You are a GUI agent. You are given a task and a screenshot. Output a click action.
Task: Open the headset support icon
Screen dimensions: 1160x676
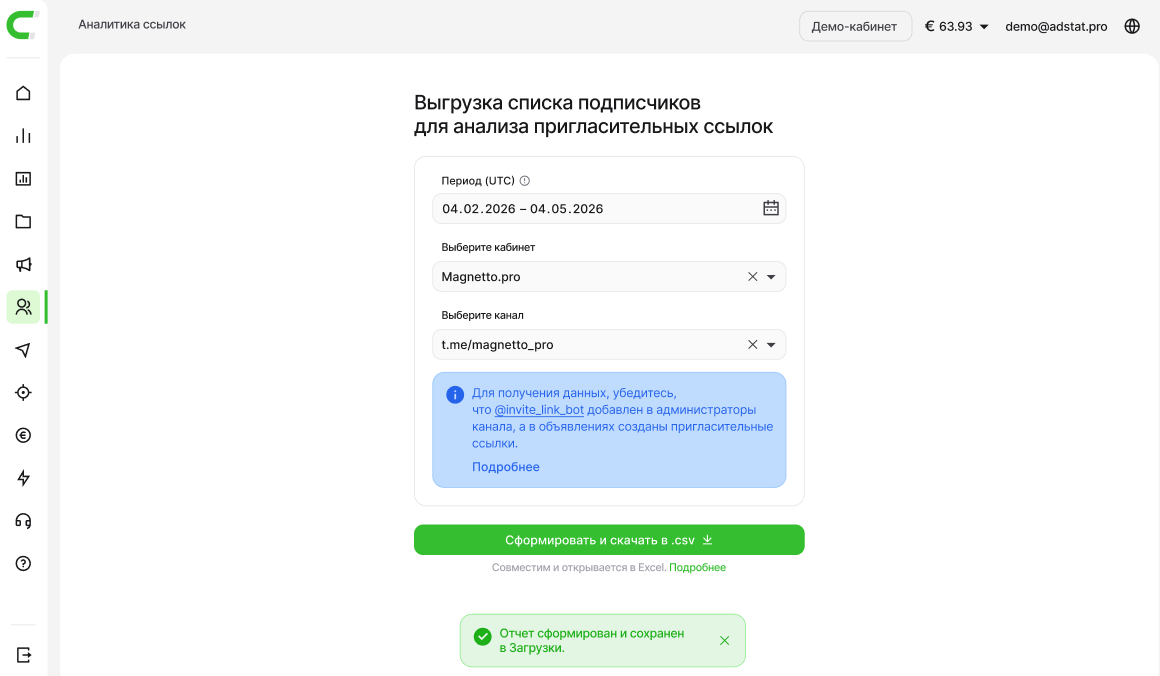[23, 521]
